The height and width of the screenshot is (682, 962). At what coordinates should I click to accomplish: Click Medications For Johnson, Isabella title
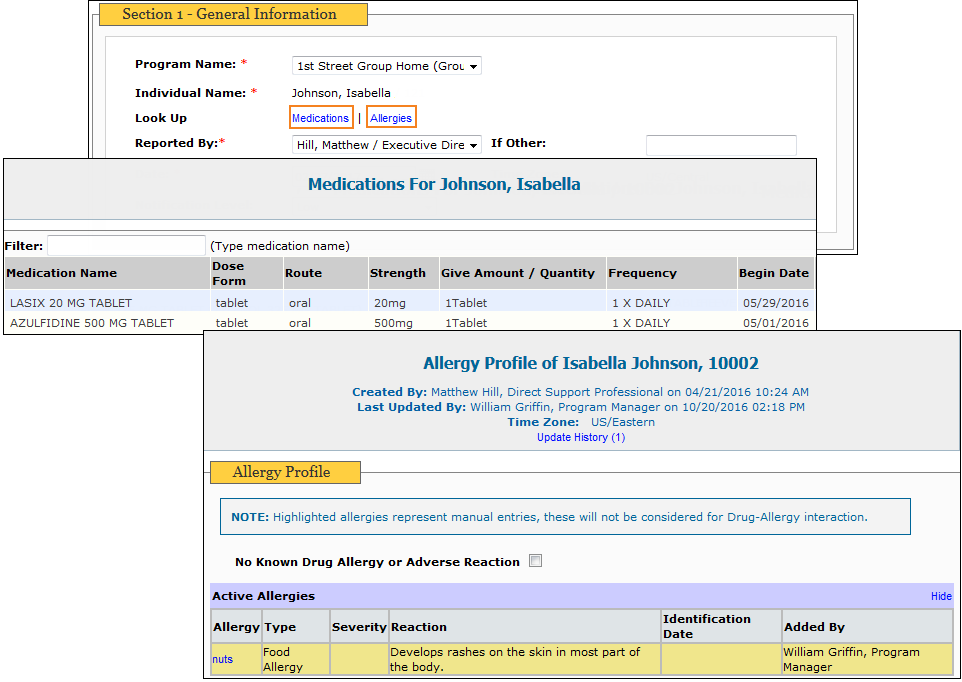pyautogui.click(x=444, y=184)
